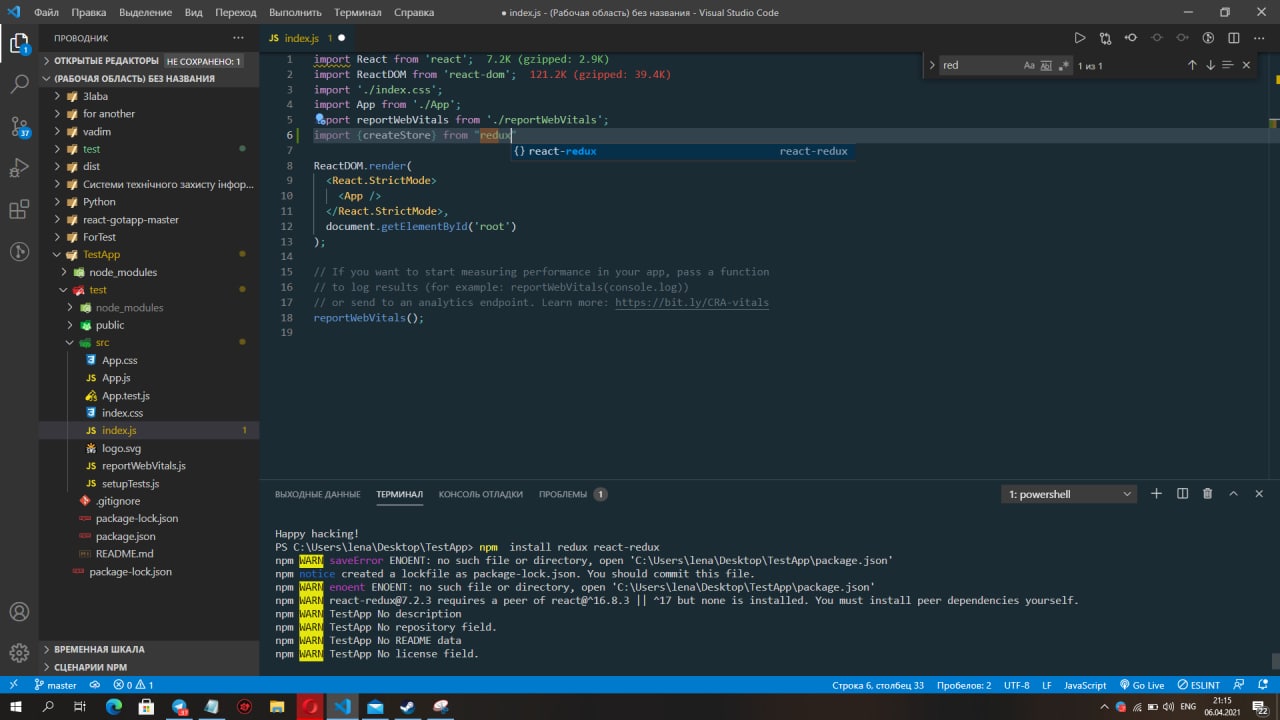
Task: Maximize the terminal panel with the up chevron
Action: tap(1233, 494)
